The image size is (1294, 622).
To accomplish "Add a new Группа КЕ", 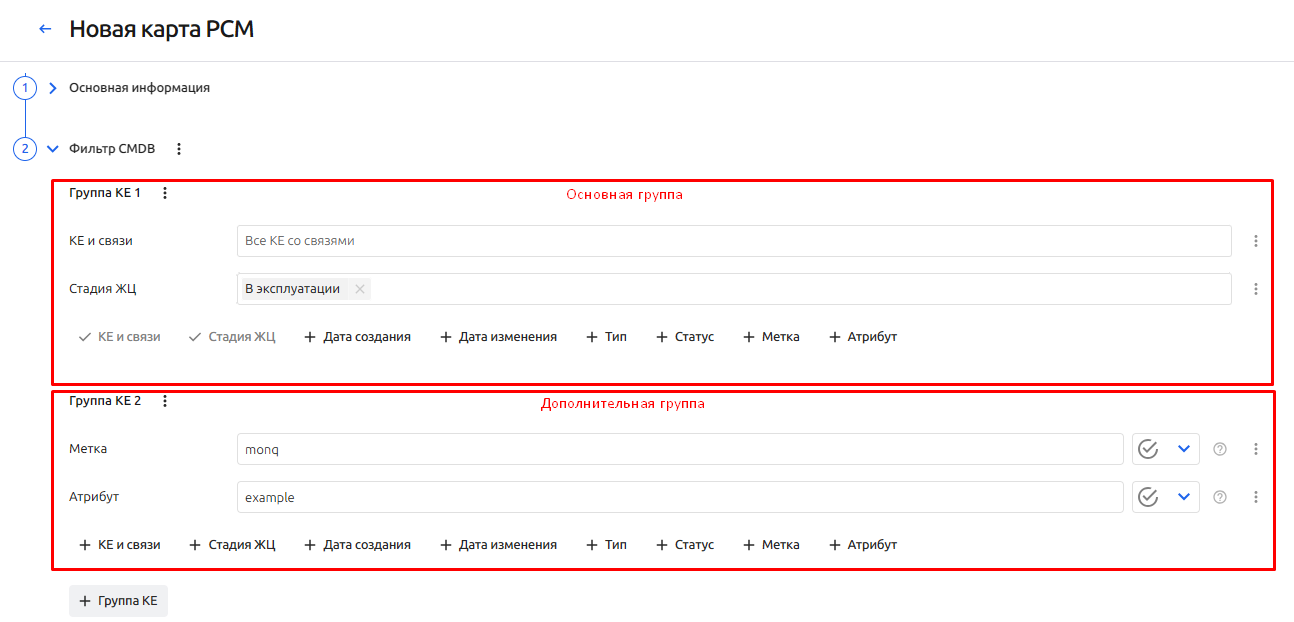I will (x=118, y=601).
